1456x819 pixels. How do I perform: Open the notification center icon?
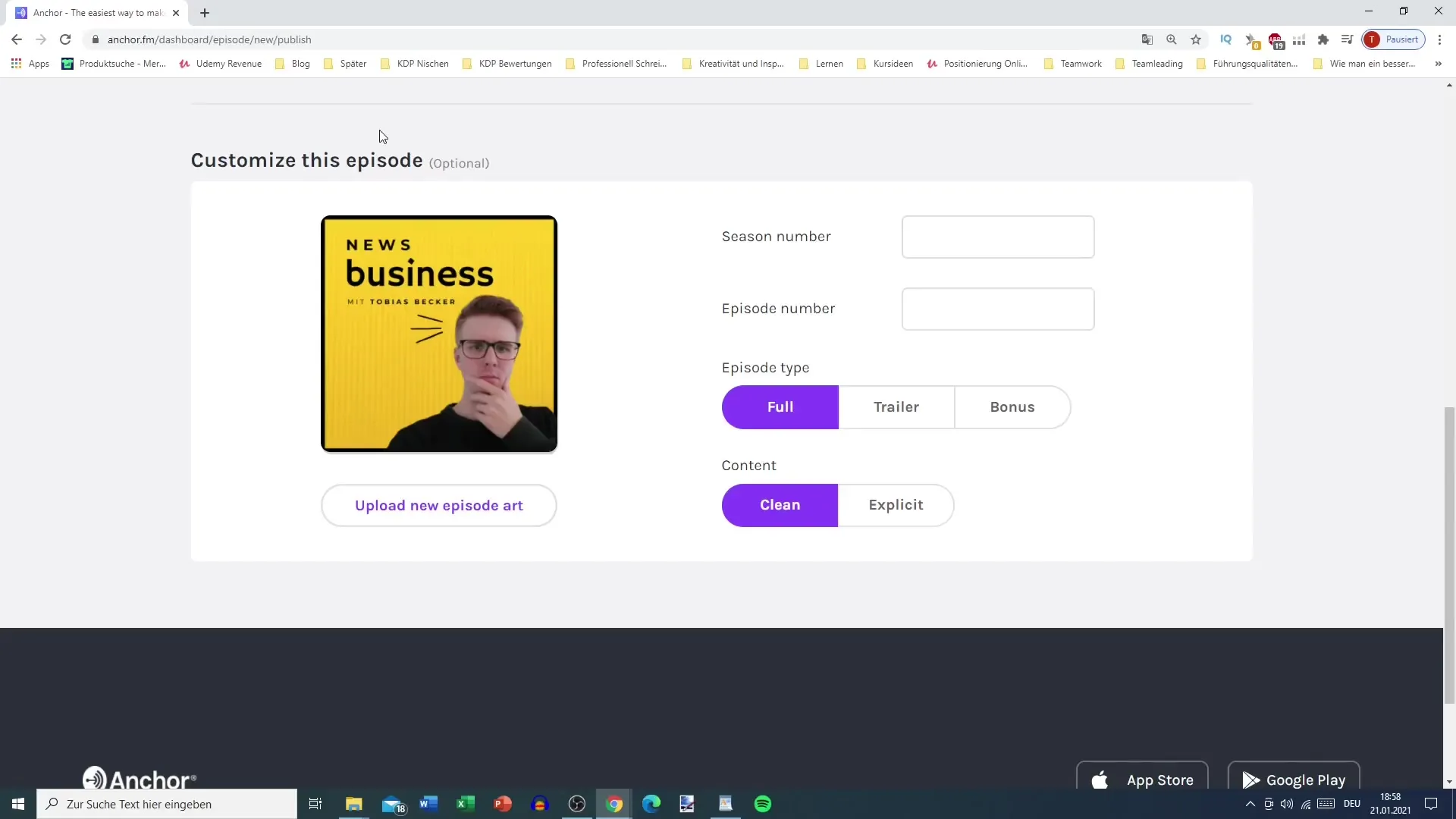pos(1431,804)
